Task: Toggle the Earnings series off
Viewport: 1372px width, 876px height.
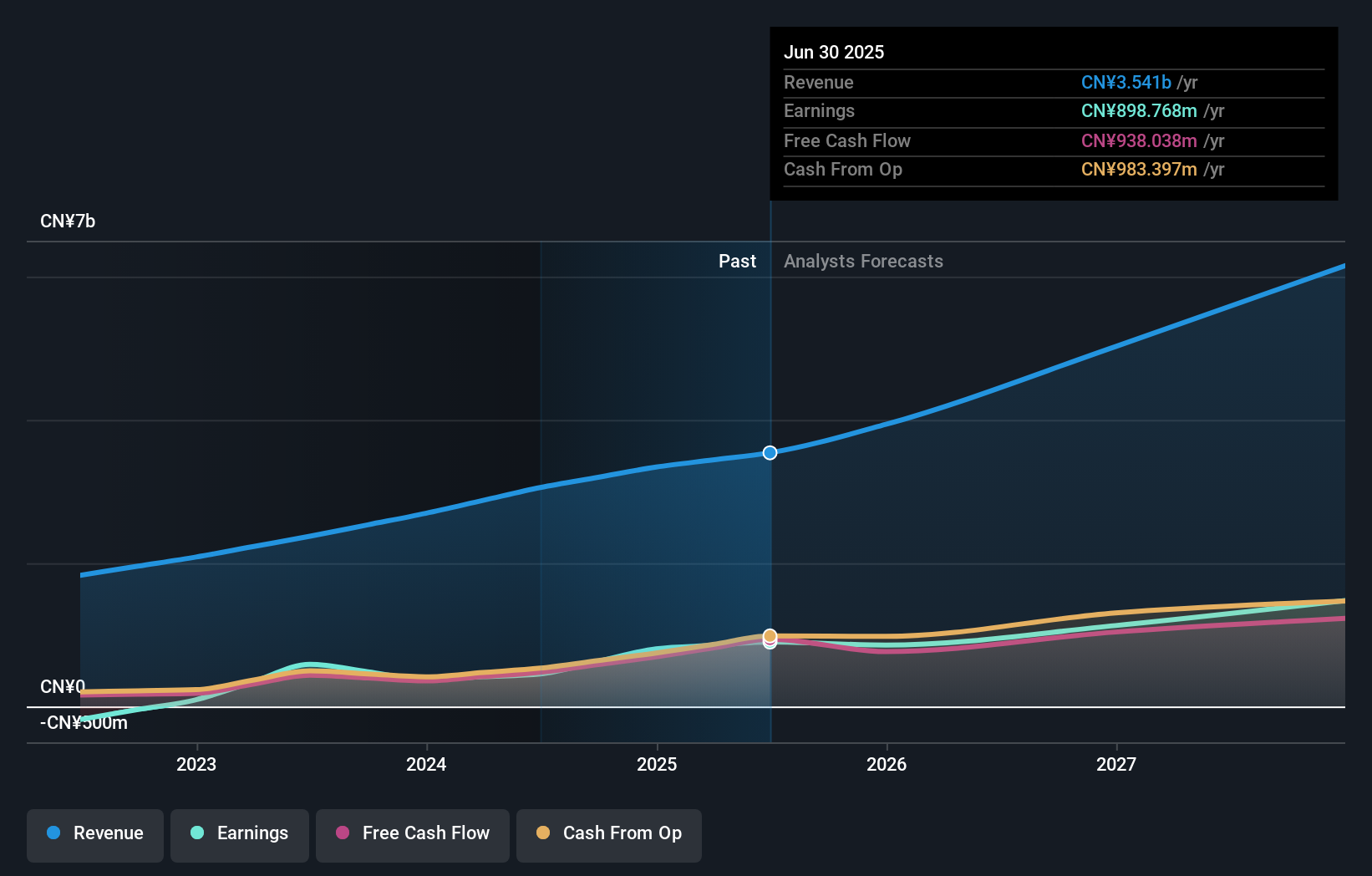Action: click(240, 833)
